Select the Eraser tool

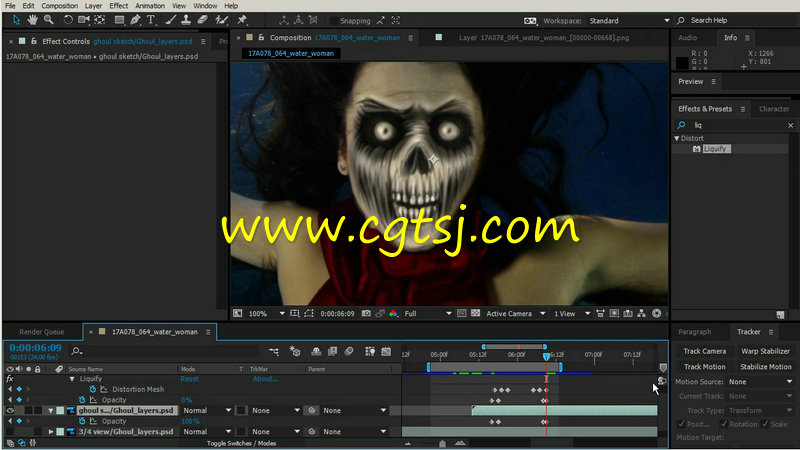203,20
